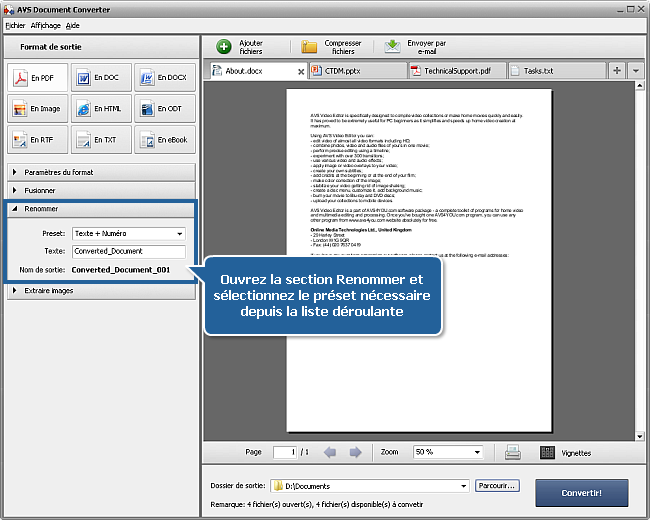Select the En PDF output format
The image size is (650, 520).
[37, 78]
